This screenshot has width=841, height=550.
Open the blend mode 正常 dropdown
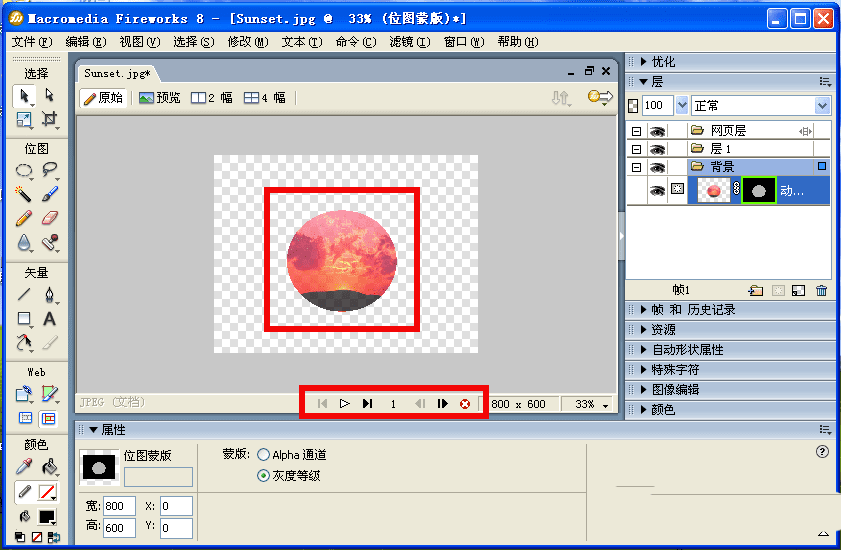pyautogui.click(x=761, y=106)
